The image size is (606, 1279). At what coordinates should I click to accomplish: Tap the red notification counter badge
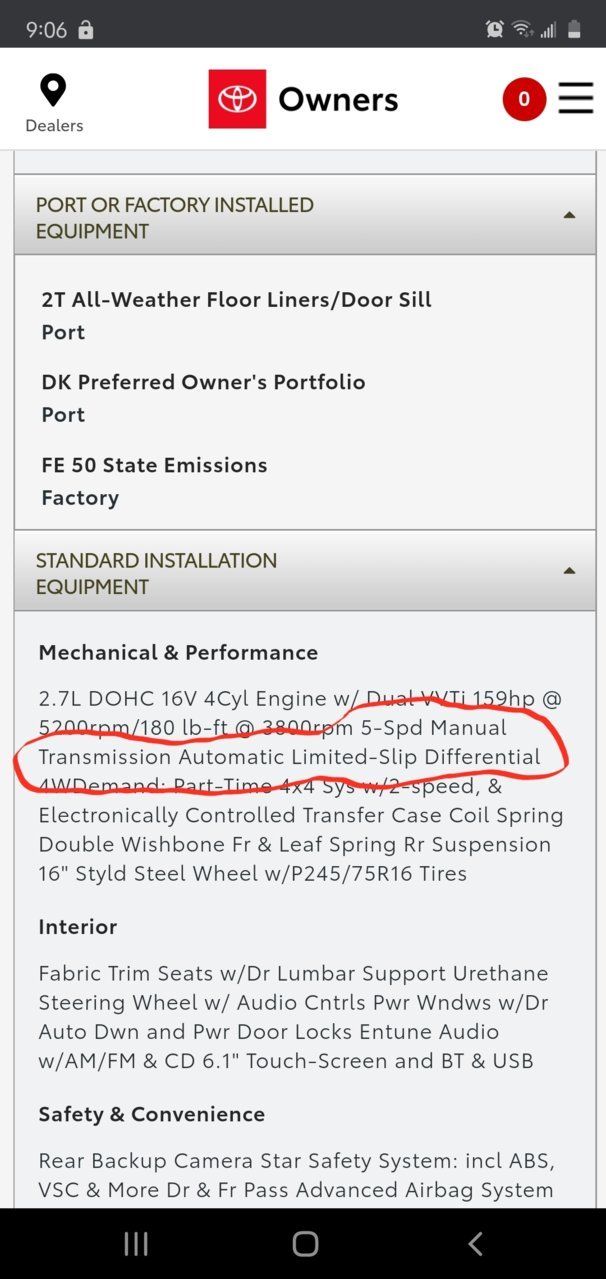[x=524, y=99]
